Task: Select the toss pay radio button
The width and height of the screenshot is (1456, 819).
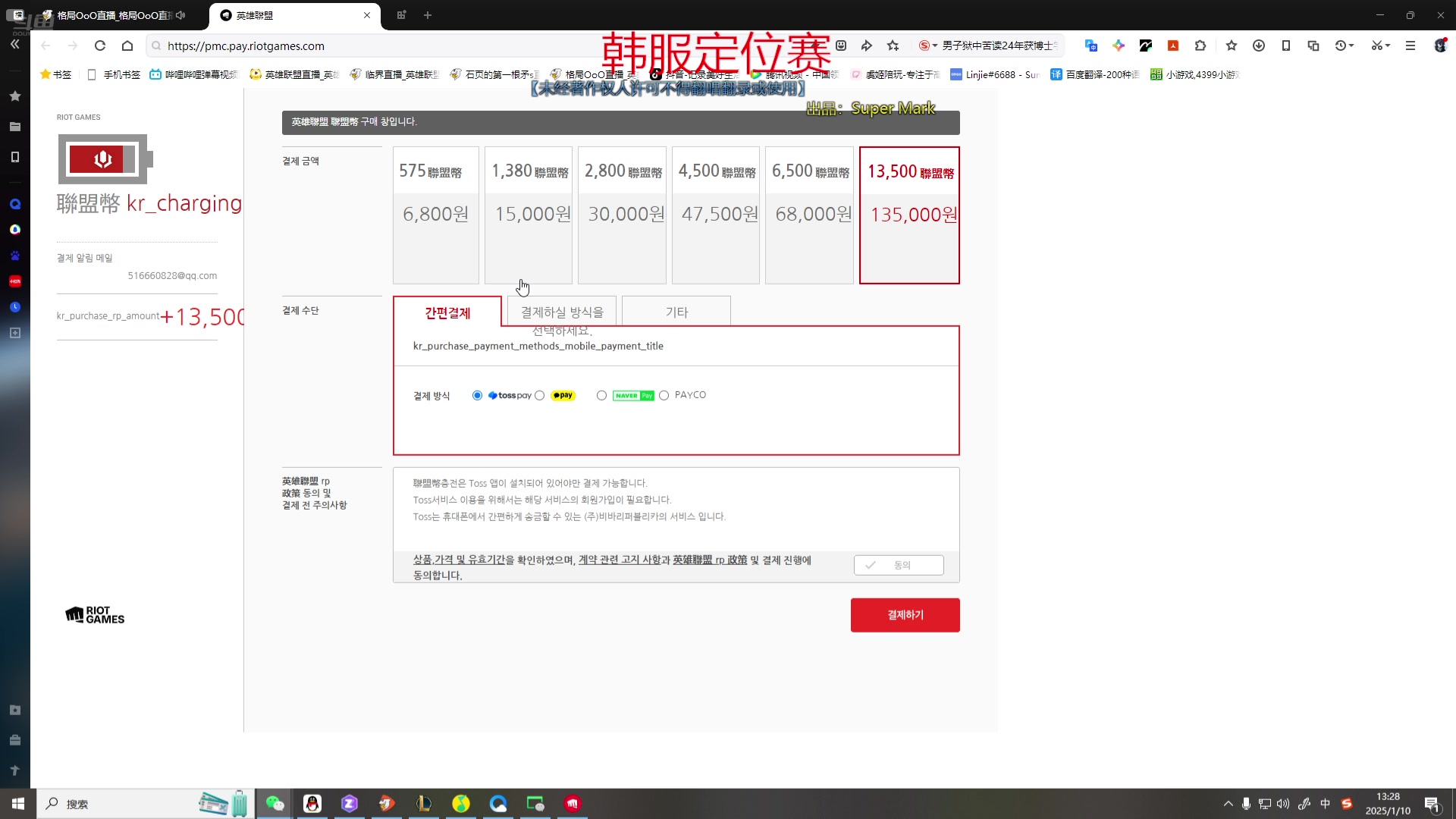Action: (x=477, y=395)
